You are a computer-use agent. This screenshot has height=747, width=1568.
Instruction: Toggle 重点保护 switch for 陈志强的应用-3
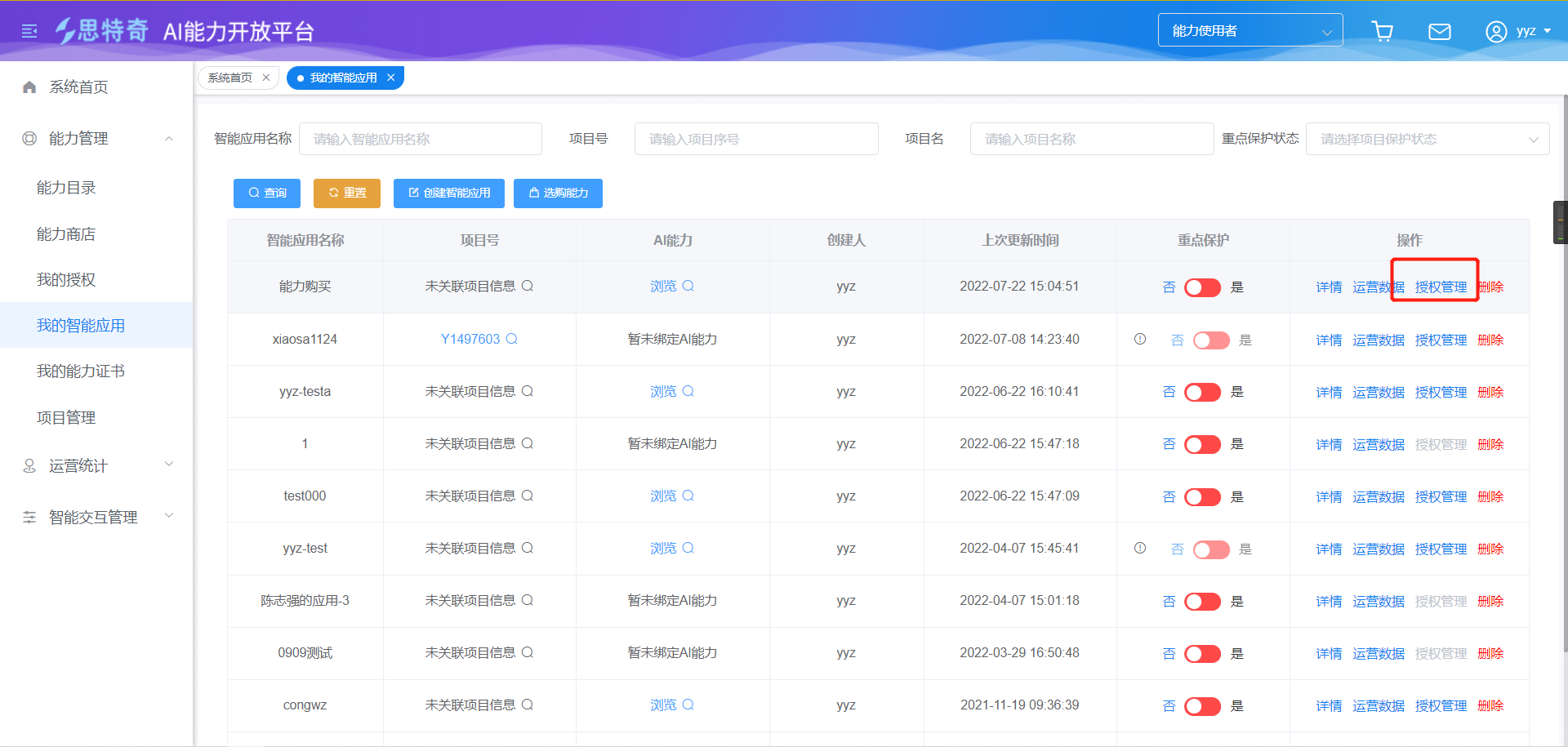1202,602
